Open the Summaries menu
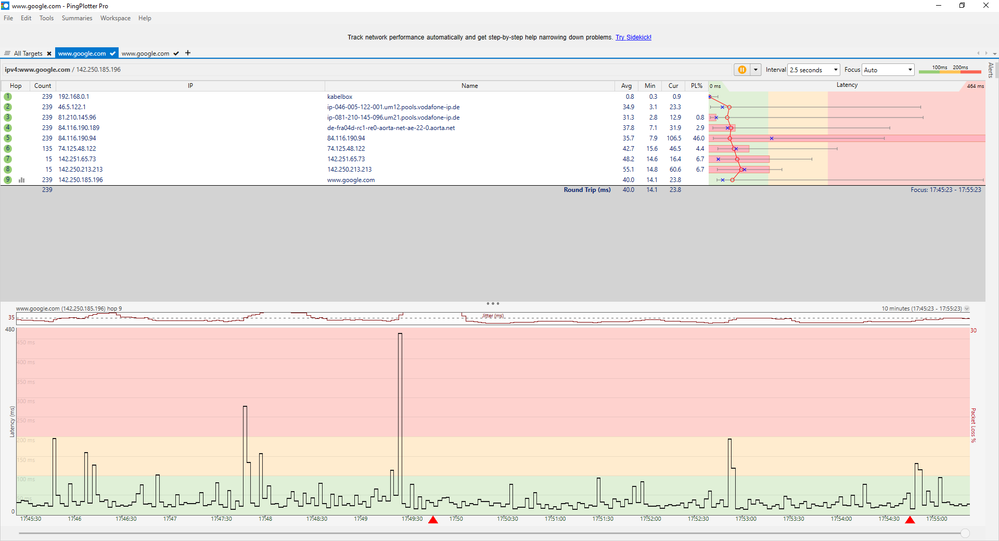 [76, 18]
